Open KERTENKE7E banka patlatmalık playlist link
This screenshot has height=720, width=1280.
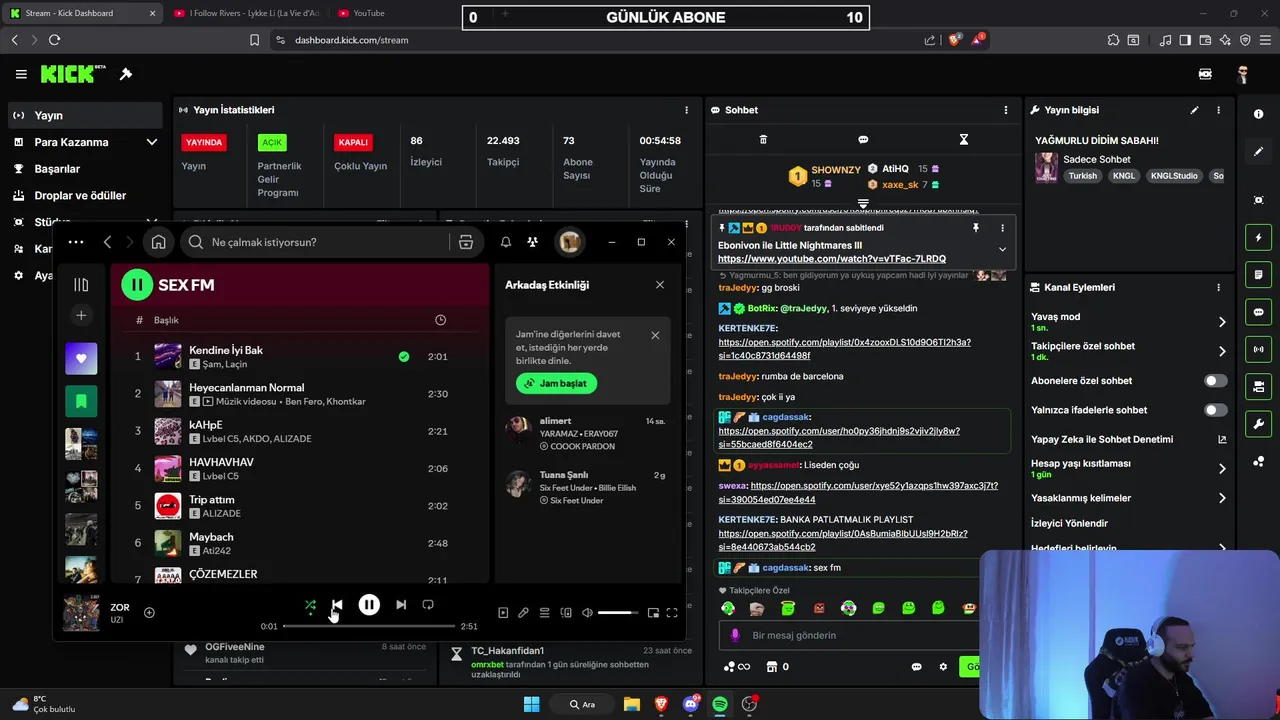click(843, 540)
